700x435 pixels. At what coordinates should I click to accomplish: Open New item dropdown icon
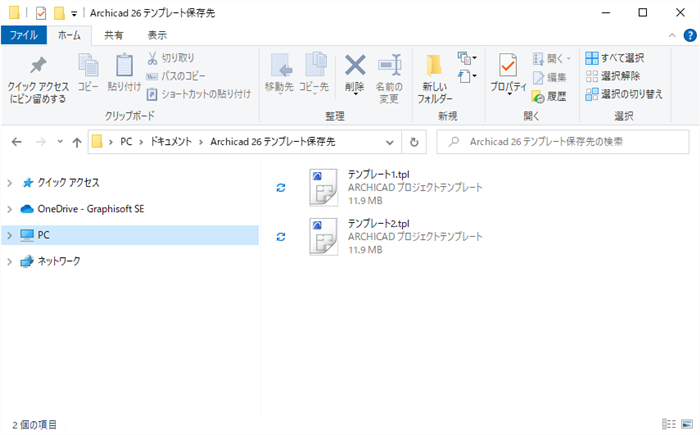coord(467,58)
